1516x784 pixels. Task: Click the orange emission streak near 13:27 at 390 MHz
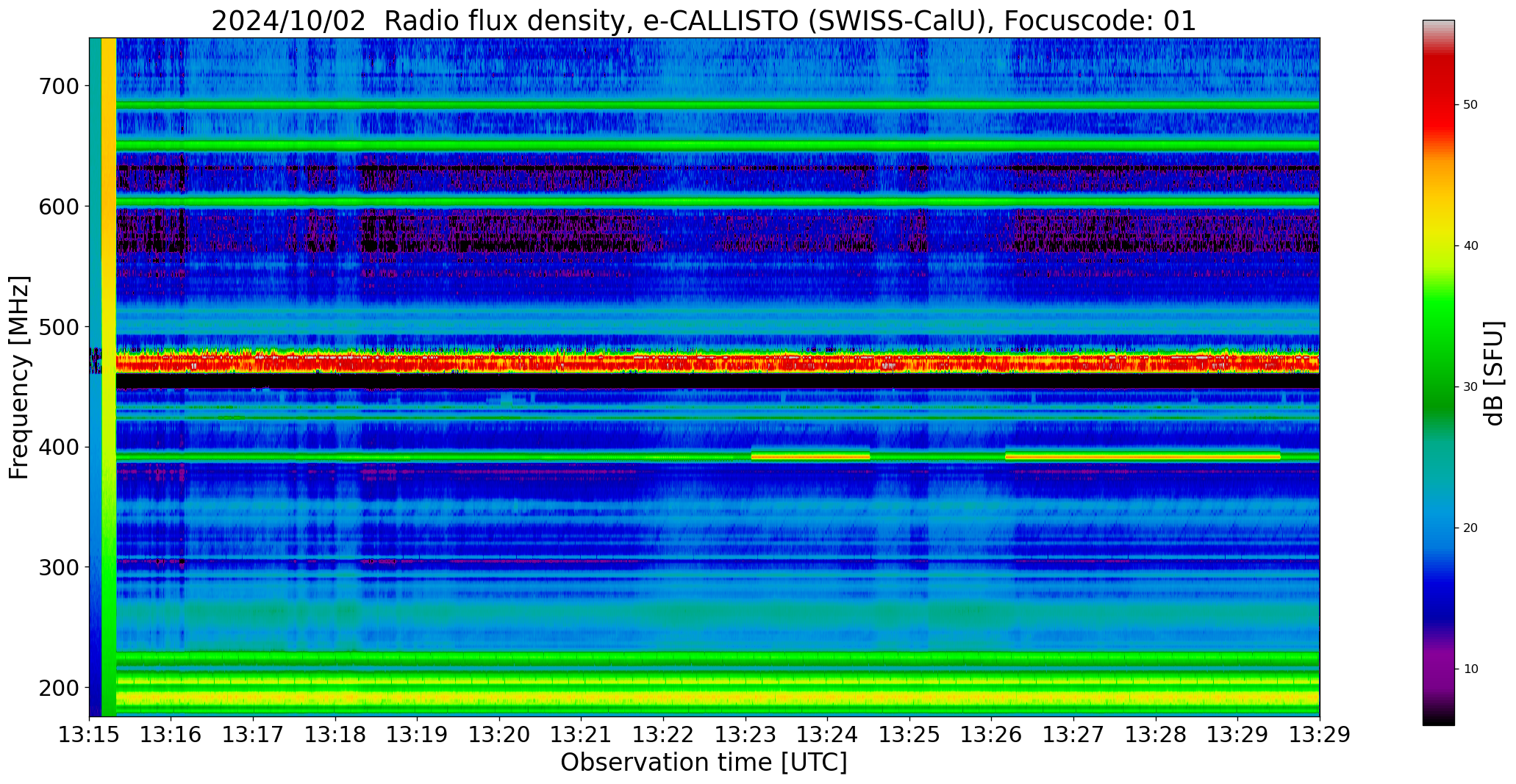[x=1143, y=456]
